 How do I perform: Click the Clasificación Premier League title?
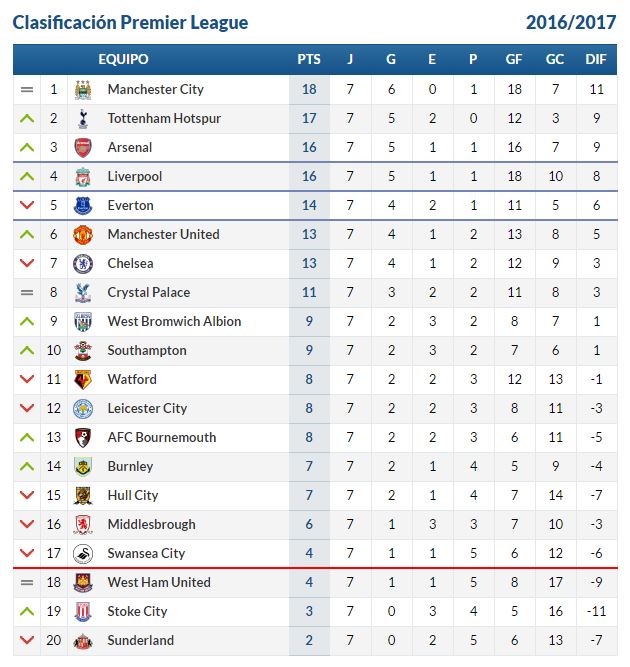(130, 23)
